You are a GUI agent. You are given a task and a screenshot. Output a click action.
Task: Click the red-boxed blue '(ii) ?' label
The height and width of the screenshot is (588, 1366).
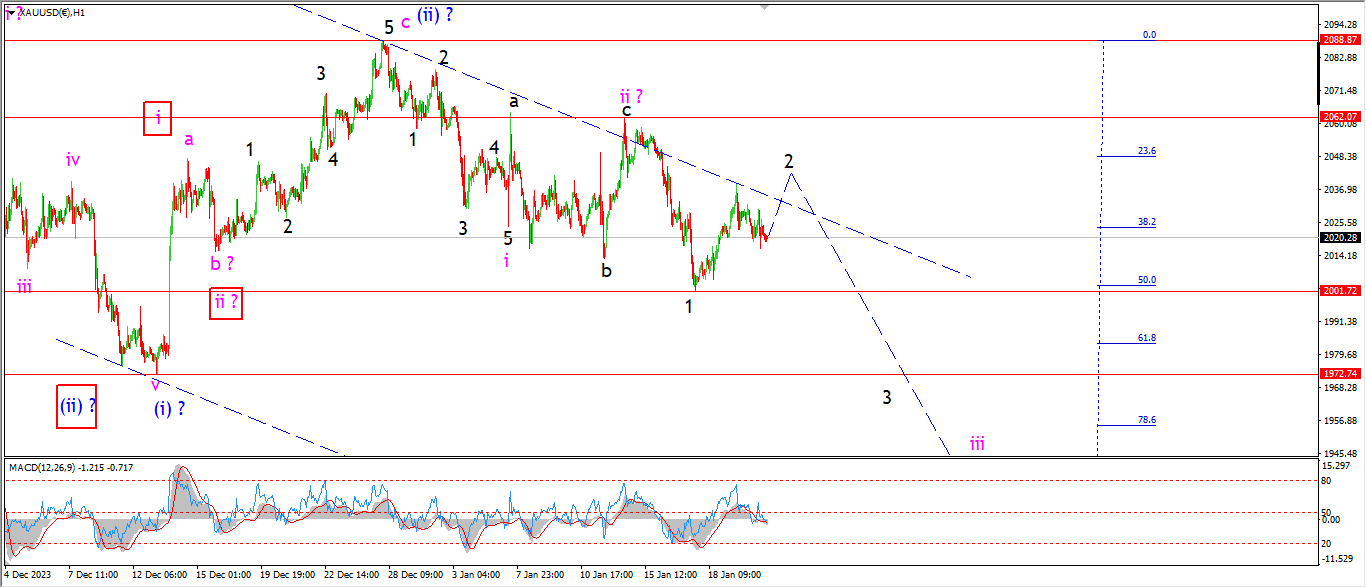click(77, 406)
